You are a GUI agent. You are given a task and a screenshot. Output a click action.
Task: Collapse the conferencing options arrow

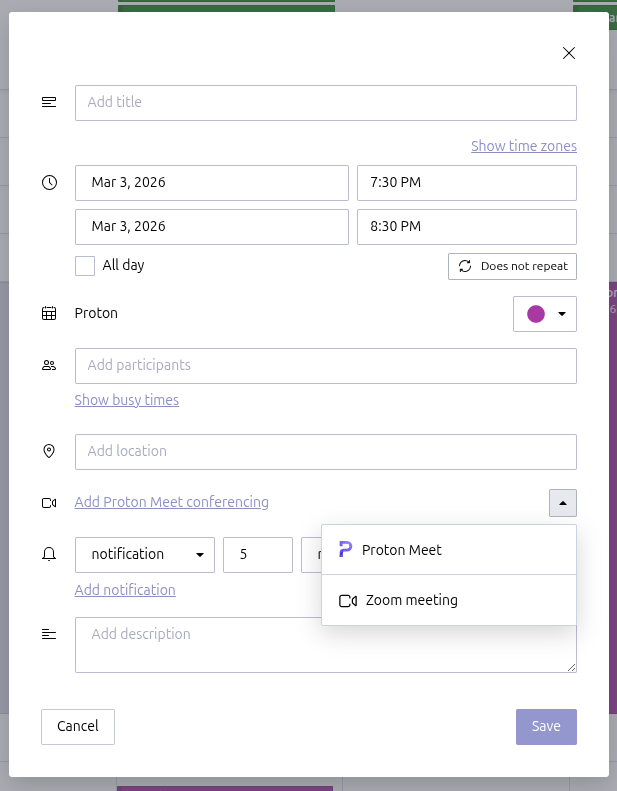(562, 503)
